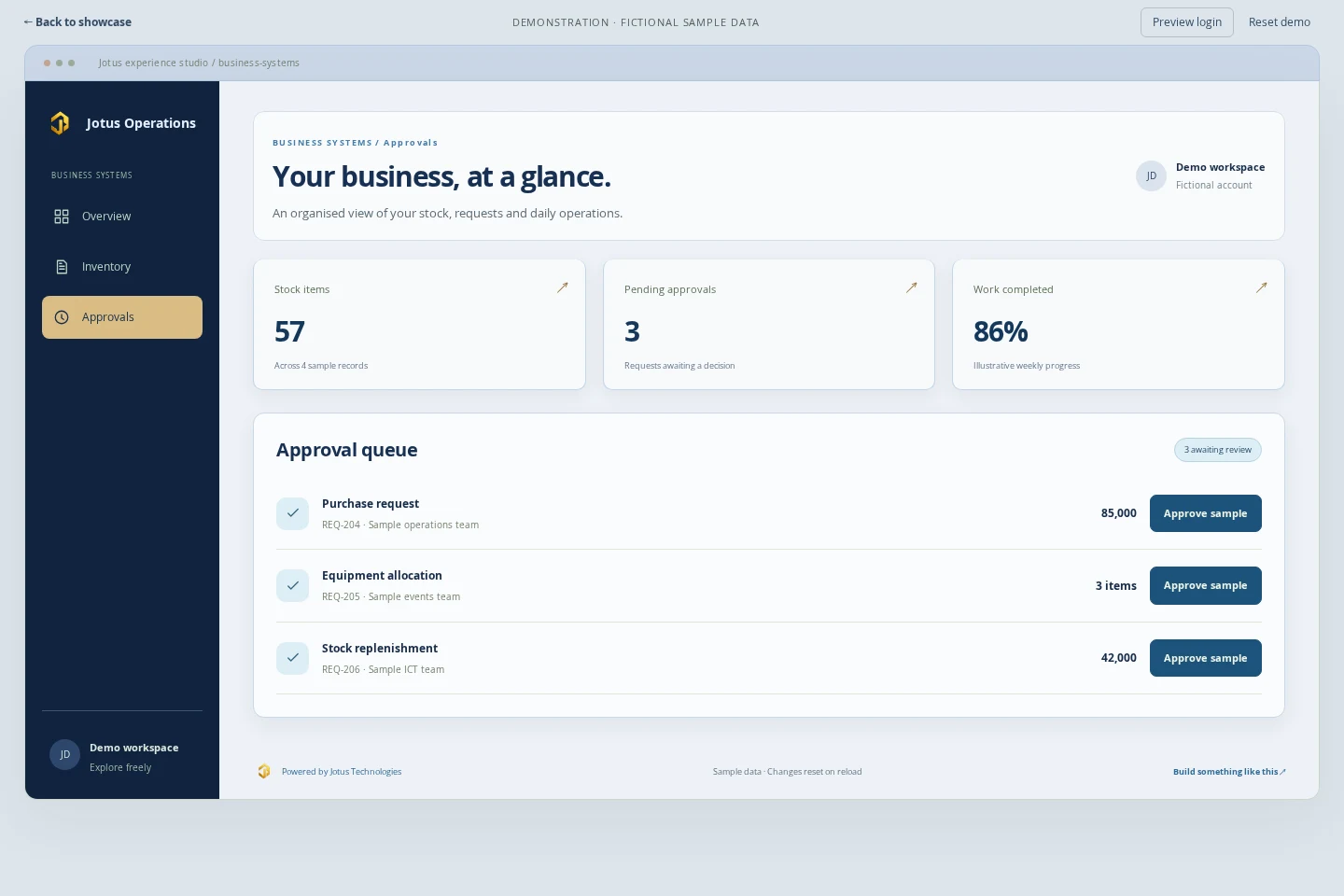The width and height of the screenshot is (1344, 896).
Task: Click the checkmark icon beside Stock replenishment
Action: (x=292, y=658)
